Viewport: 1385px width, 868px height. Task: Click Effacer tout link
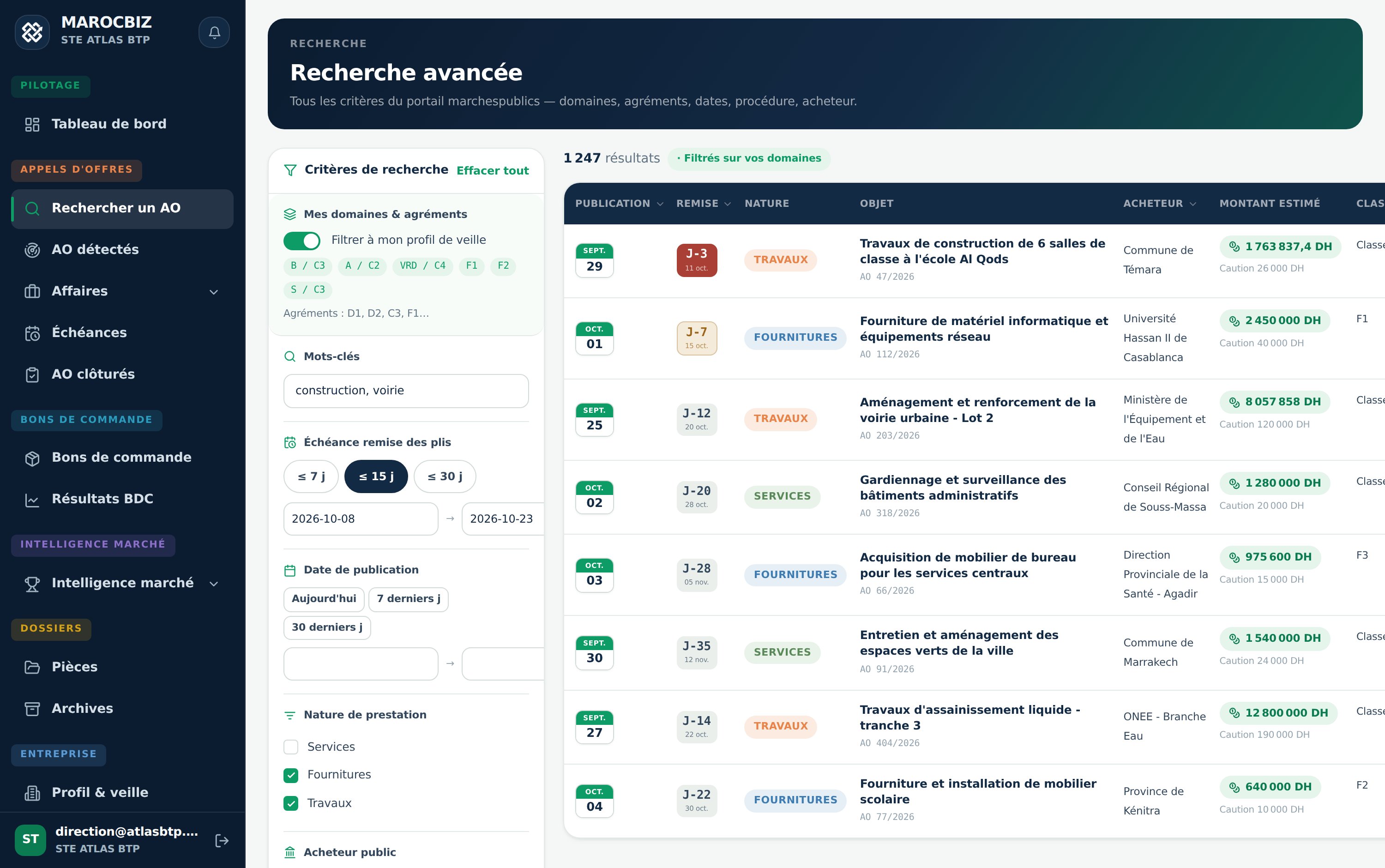click(x=493, y=170)
